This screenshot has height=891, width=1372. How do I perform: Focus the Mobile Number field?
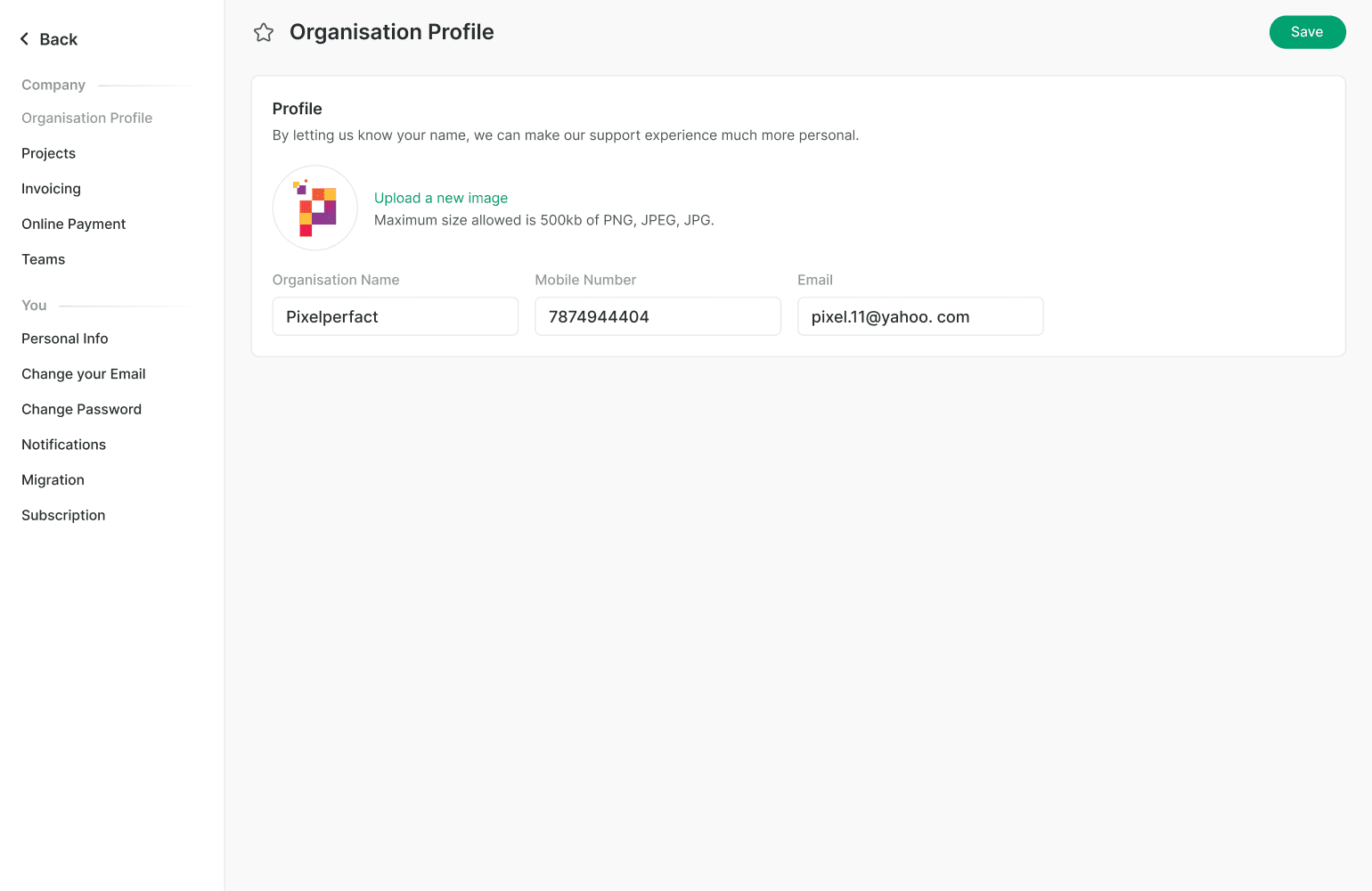pyautogui.click(x=657, y=316)
